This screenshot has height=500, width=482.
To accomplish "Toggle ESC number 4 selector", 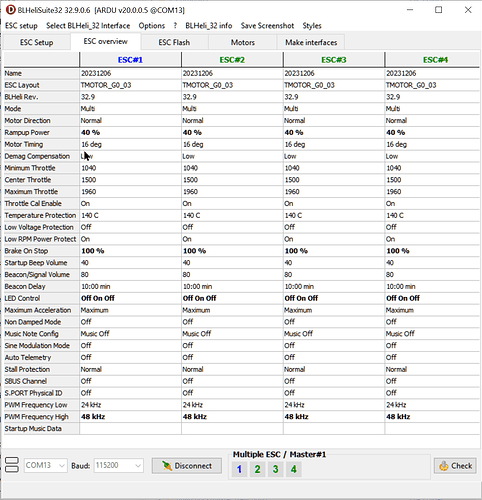I will 294,469.
